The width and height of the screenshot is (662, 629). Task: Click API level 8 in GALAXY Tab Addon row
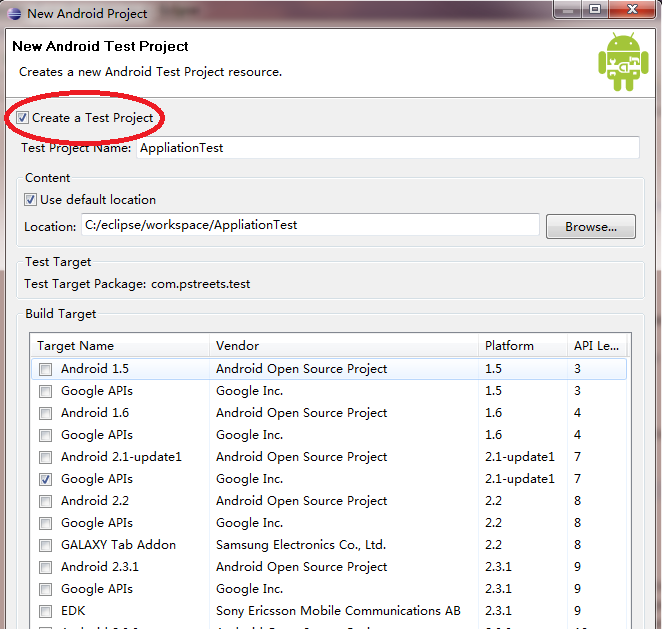click(577, 545)
